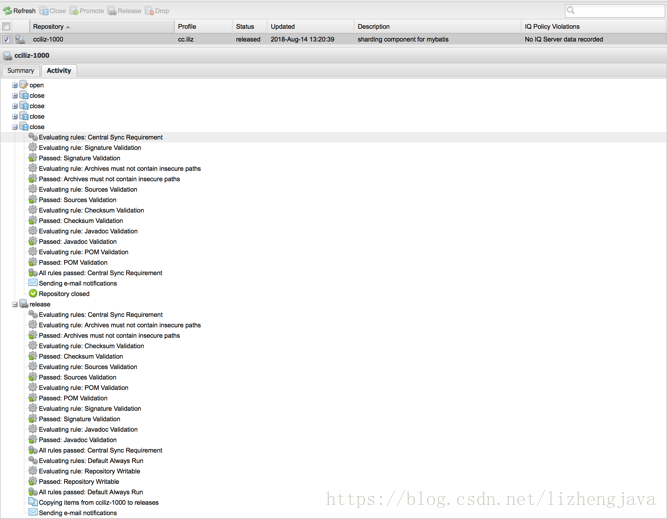
Task: Select 'Passed: Repository Writable' row
Action: pyautogui.click(x=79, y=482)
